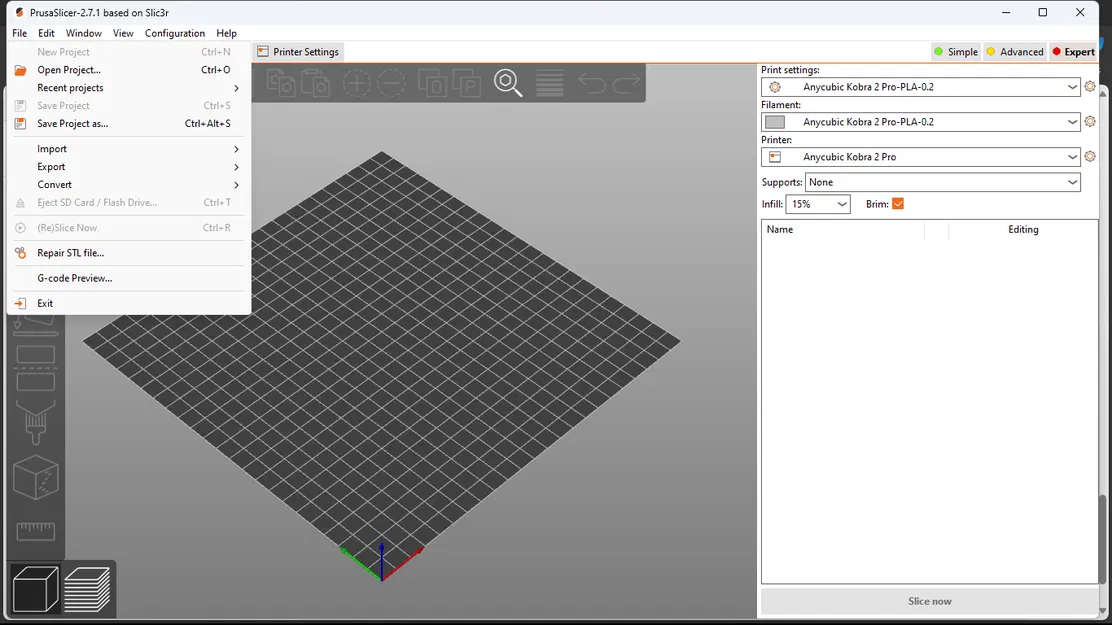
Task: Click the Split to objects icon
Action: coord(433,83)
